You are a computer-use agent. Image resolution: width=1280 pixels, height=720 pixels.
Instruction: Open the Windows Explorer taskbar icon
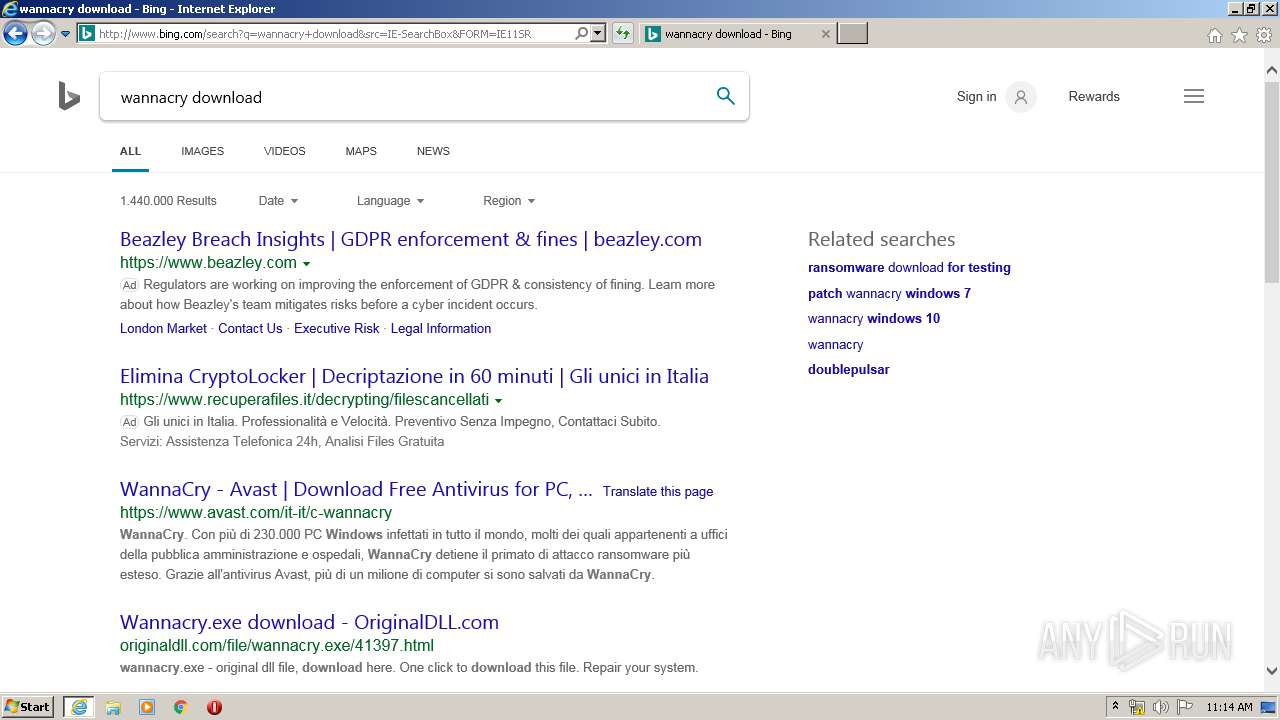point(113,707)
